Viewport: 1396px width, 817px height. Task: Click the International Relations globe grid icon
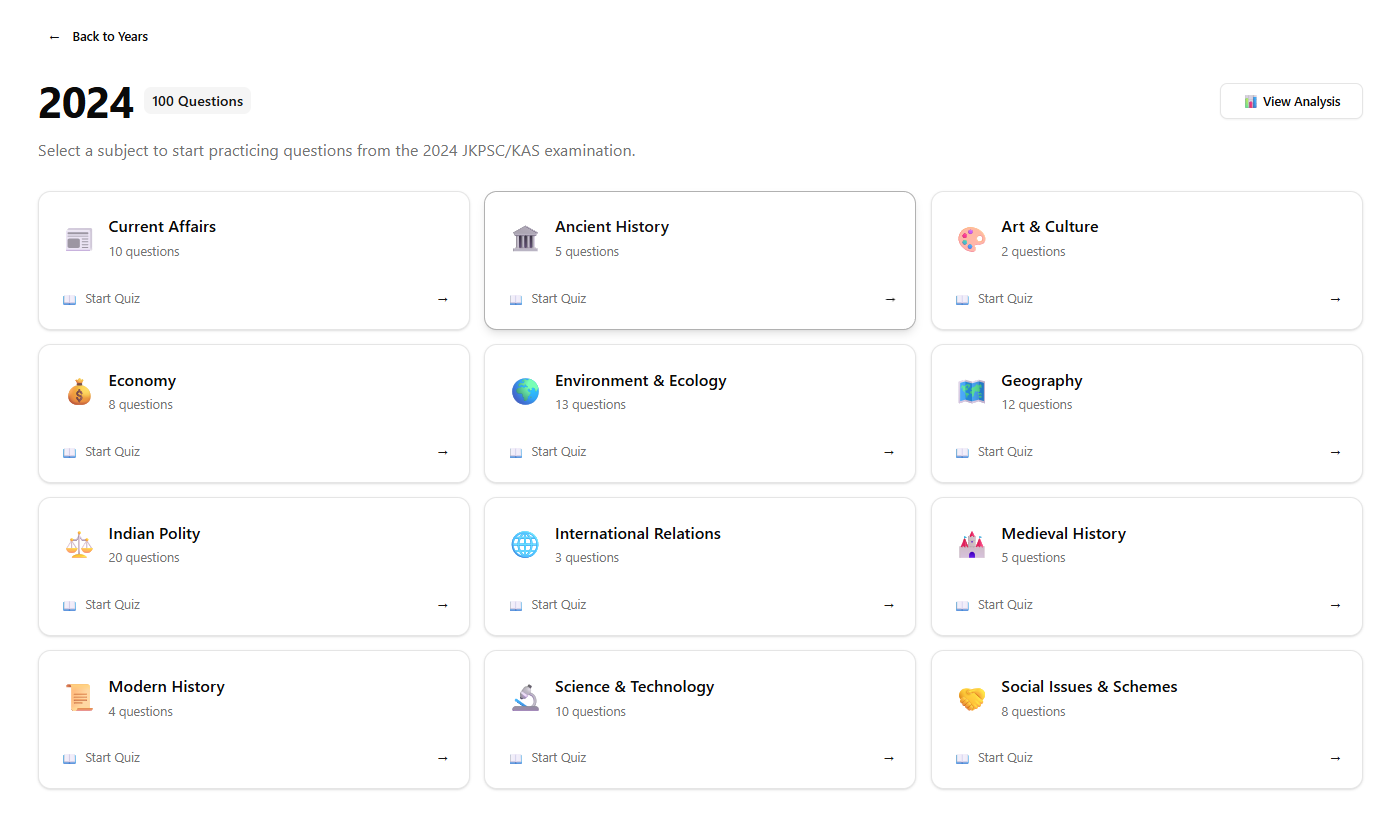525,545
